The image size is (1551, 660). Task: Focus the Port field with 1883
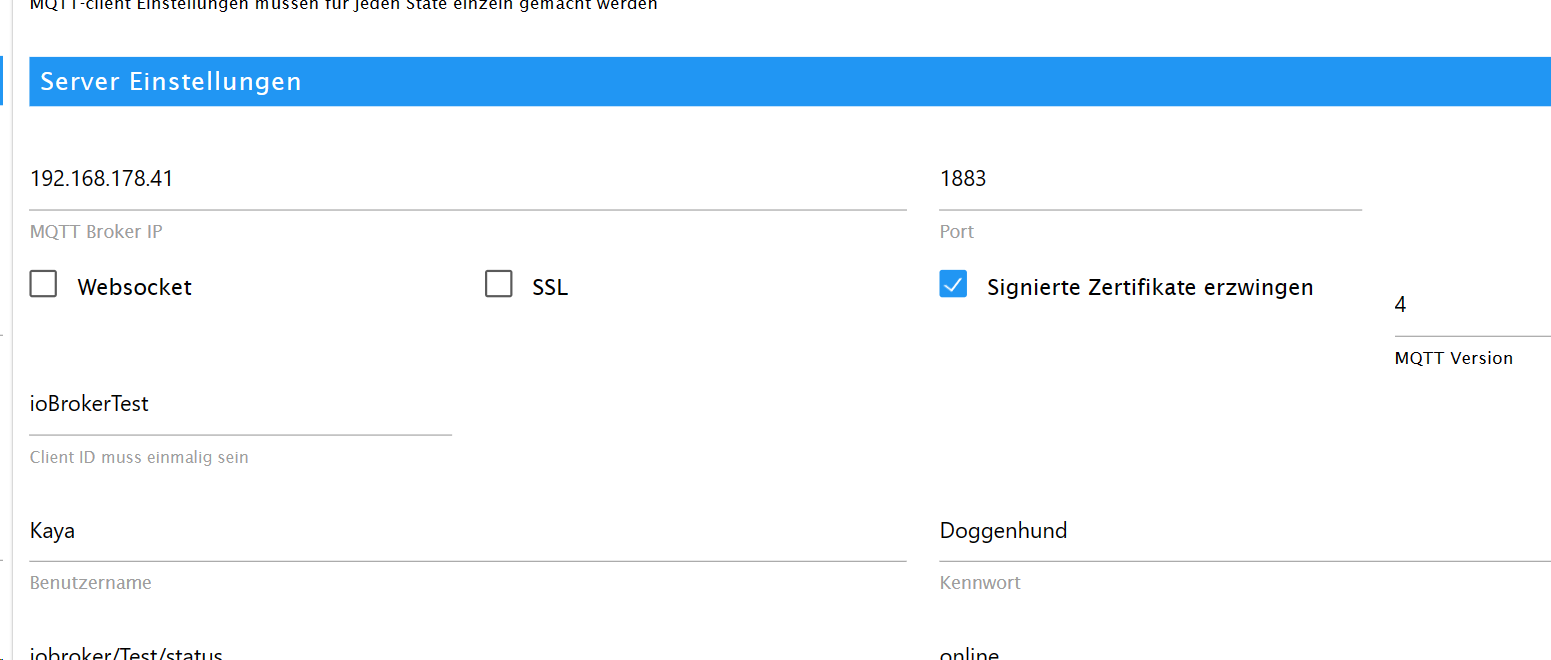click(1150, 180)
